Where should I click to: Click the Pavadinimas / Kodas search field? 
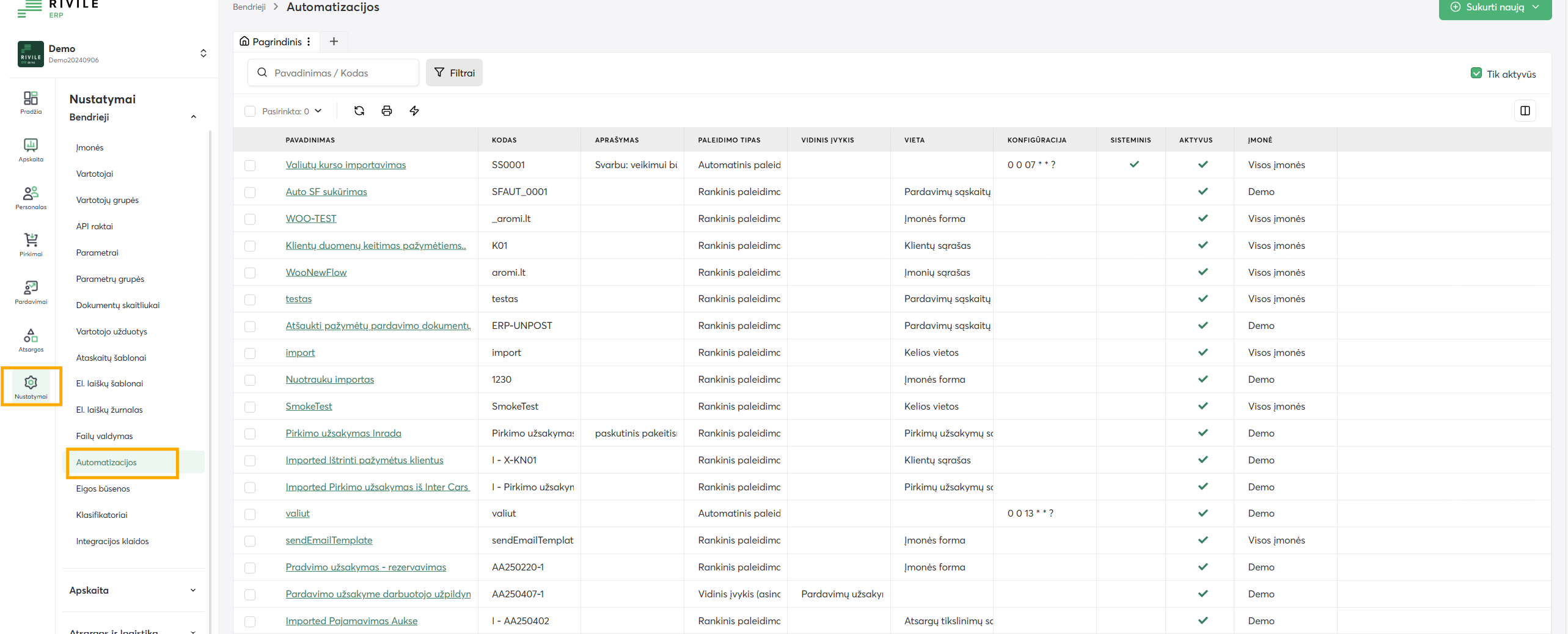(x=334, y=73)
